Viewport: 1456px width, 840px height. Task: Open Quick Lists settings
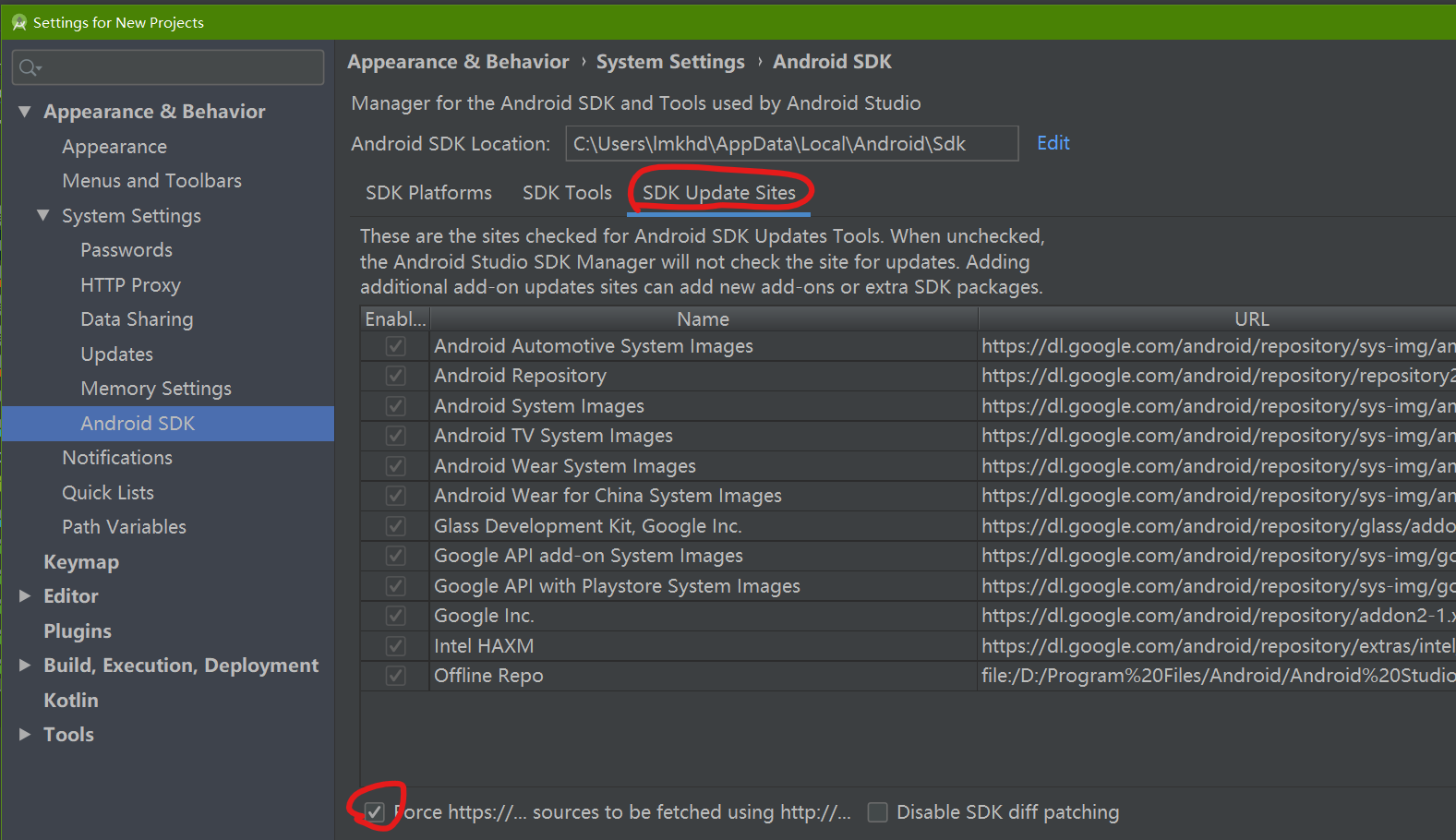tap(108, 493)
